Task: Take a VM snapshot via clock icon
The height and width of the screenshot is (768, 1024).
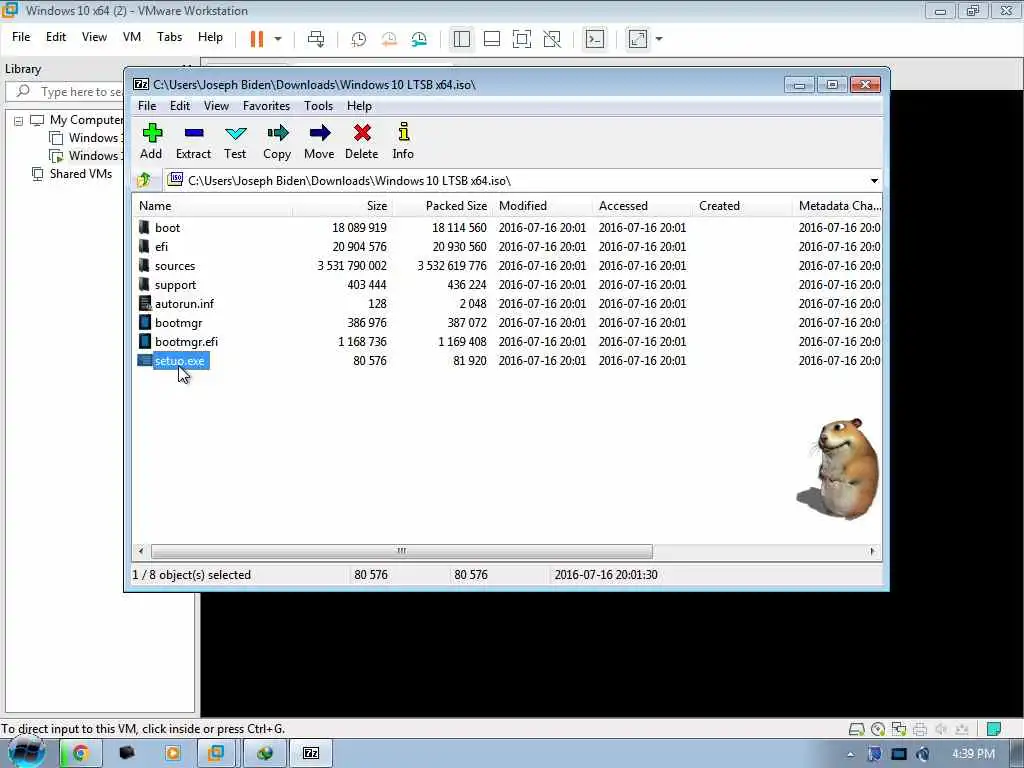Action: click(x=359, y=39)
